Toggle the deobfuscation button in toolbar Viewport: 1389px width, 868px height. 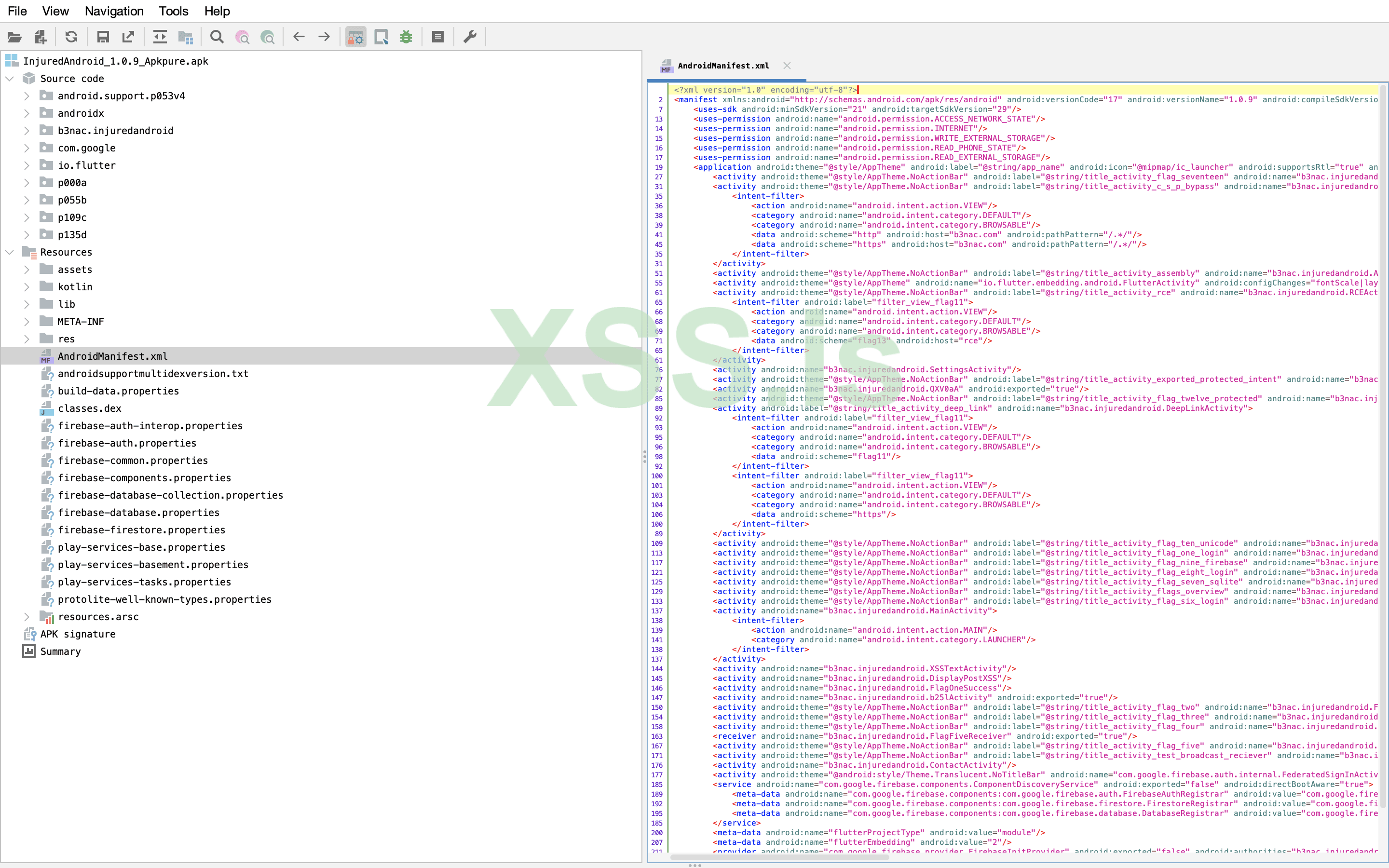(x=356, y=37)
